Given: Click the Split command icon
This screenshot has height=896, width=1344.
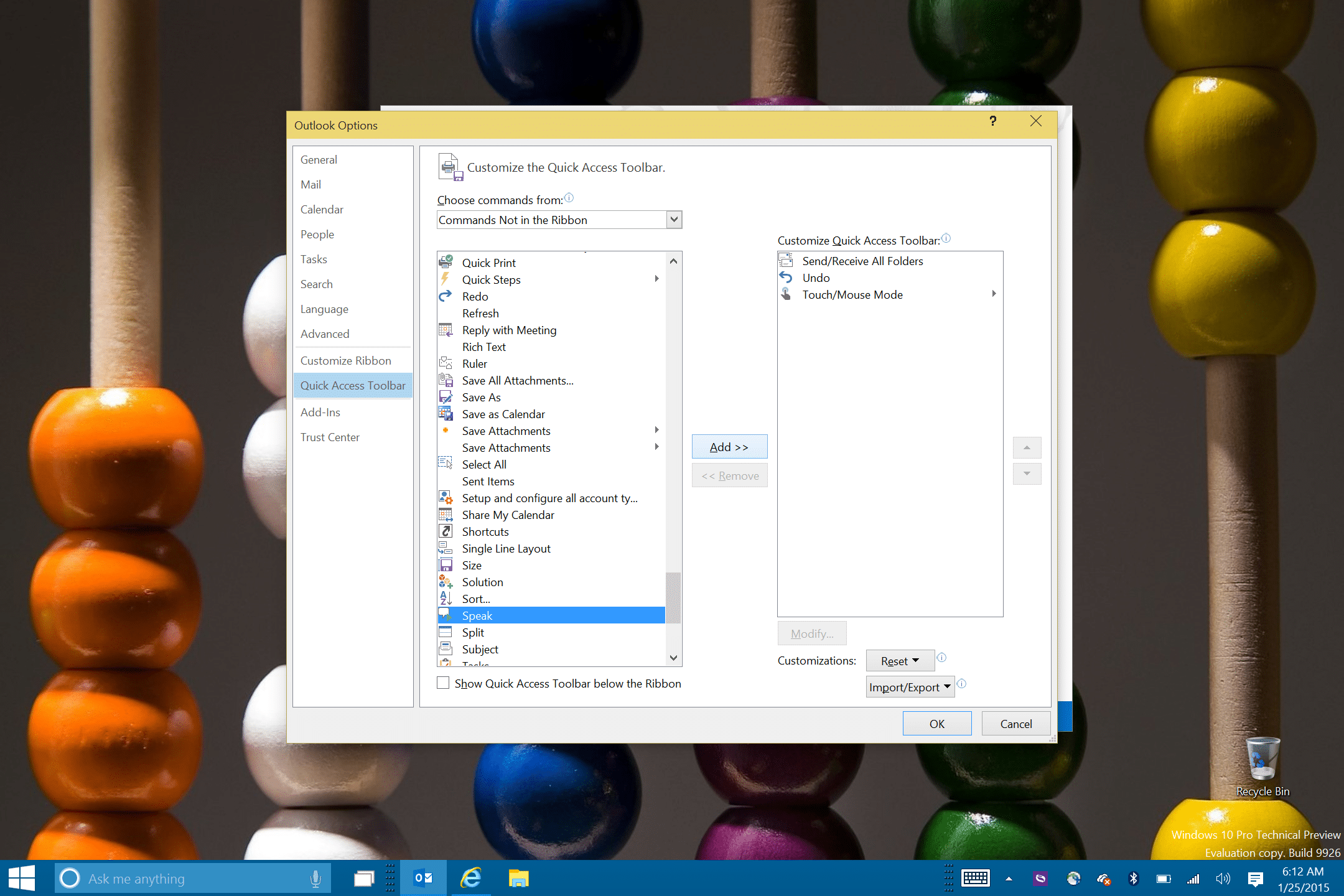Looking at the screenshot, I should pyautogui.click(x=446, y=632).
